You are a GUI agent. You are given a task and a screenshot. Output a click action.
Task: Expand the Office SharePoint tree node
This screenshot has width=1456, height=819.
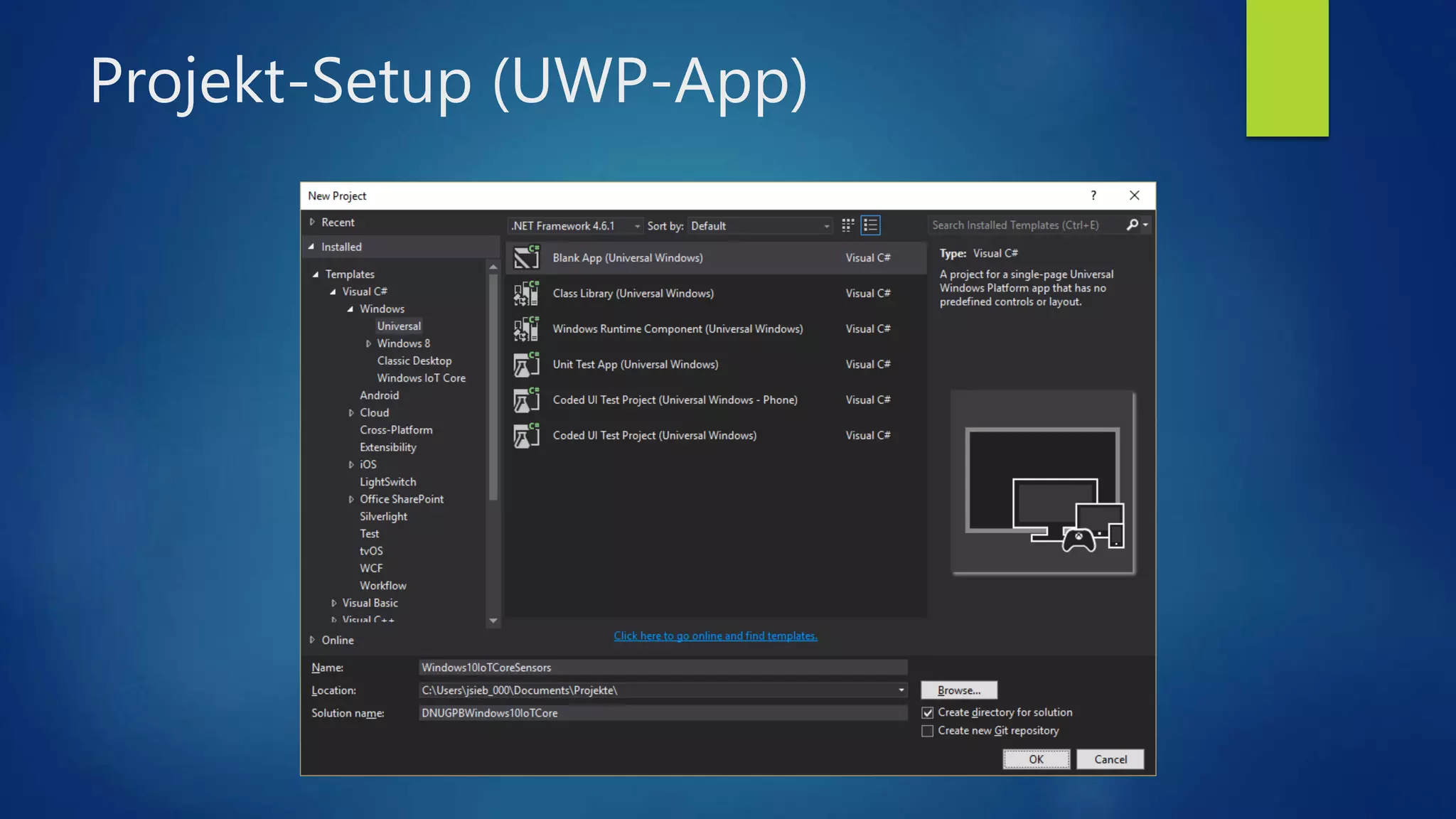(351, 500)
